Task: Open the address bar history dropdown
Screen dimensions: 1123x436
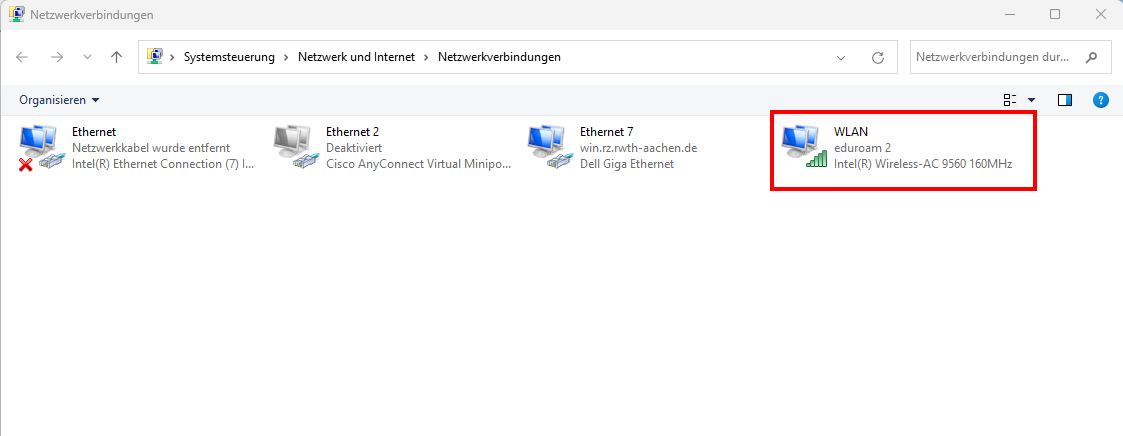Action: click(x=841, y=58)
